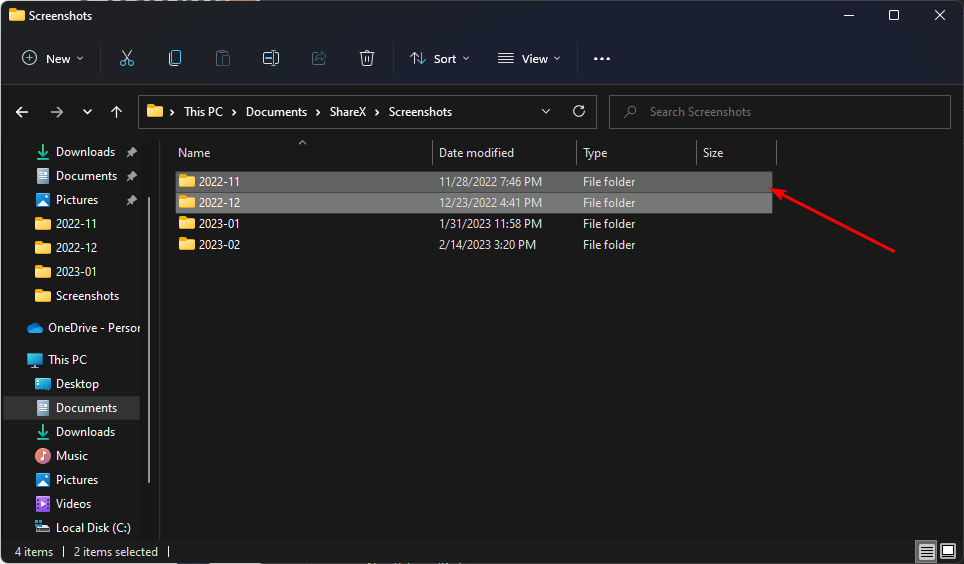Open the Sort dropdown menu
The height and width of the screenshot is (564, 964).
coord(439,58)
